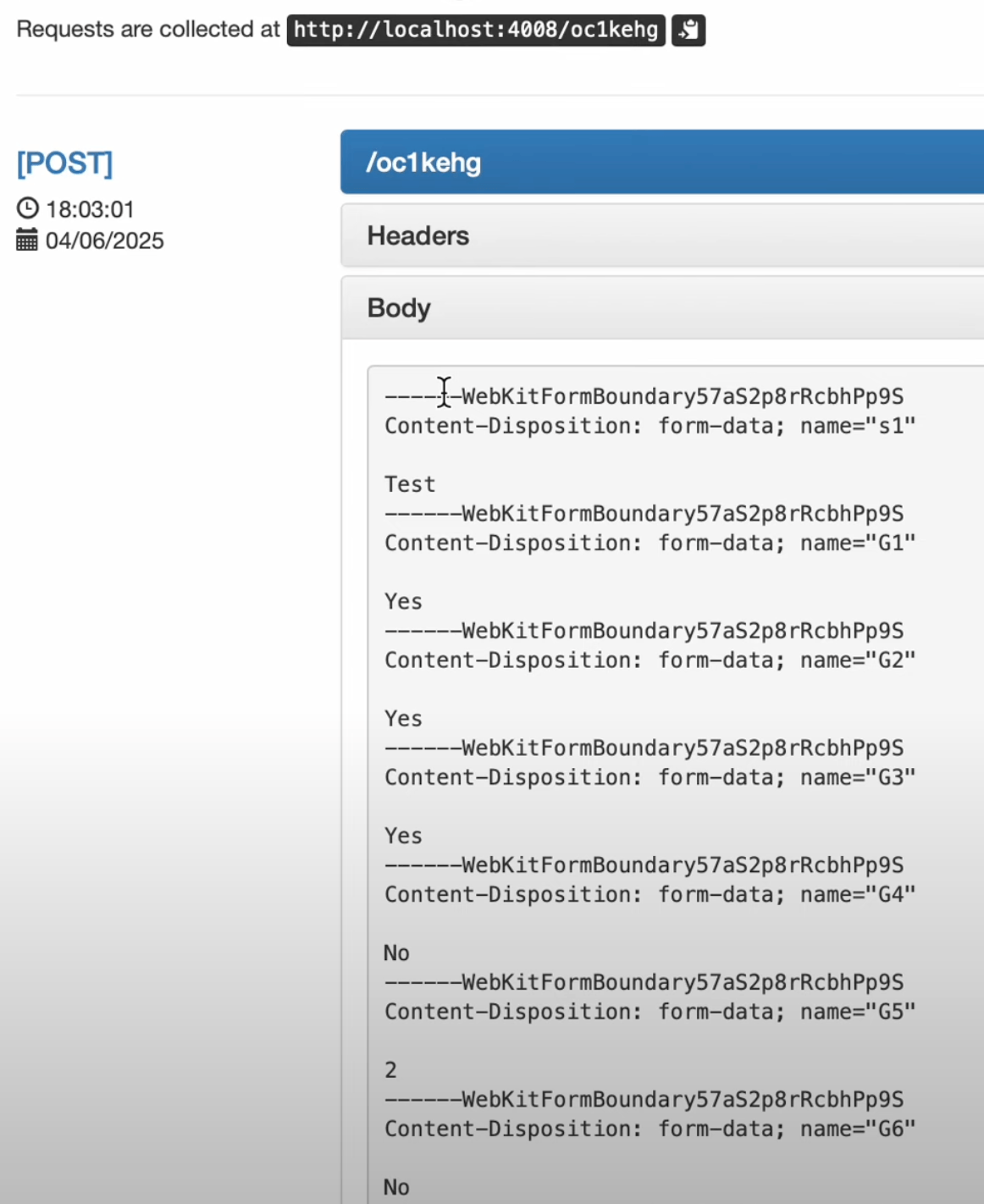The height and width of the screenshot is (1204, 984).
Task: Copy the collector URL to clipboard
Action: (688, 30)
